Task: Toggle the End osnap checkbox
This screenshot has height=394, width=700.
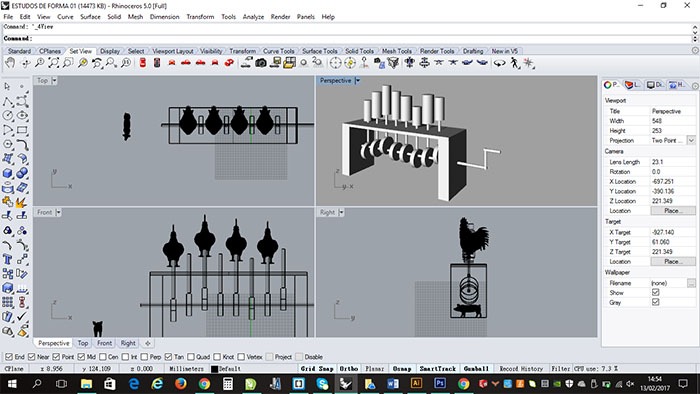Action: pyautogui.click(x=9, y=357)
